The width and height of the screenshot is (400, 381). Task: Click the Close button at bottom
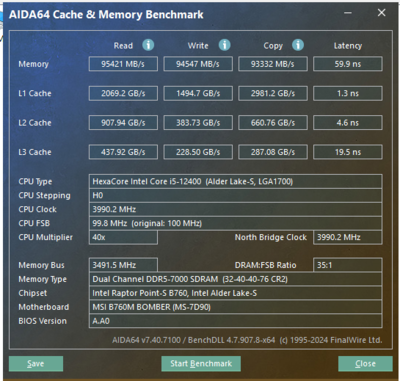pos(365,364)
